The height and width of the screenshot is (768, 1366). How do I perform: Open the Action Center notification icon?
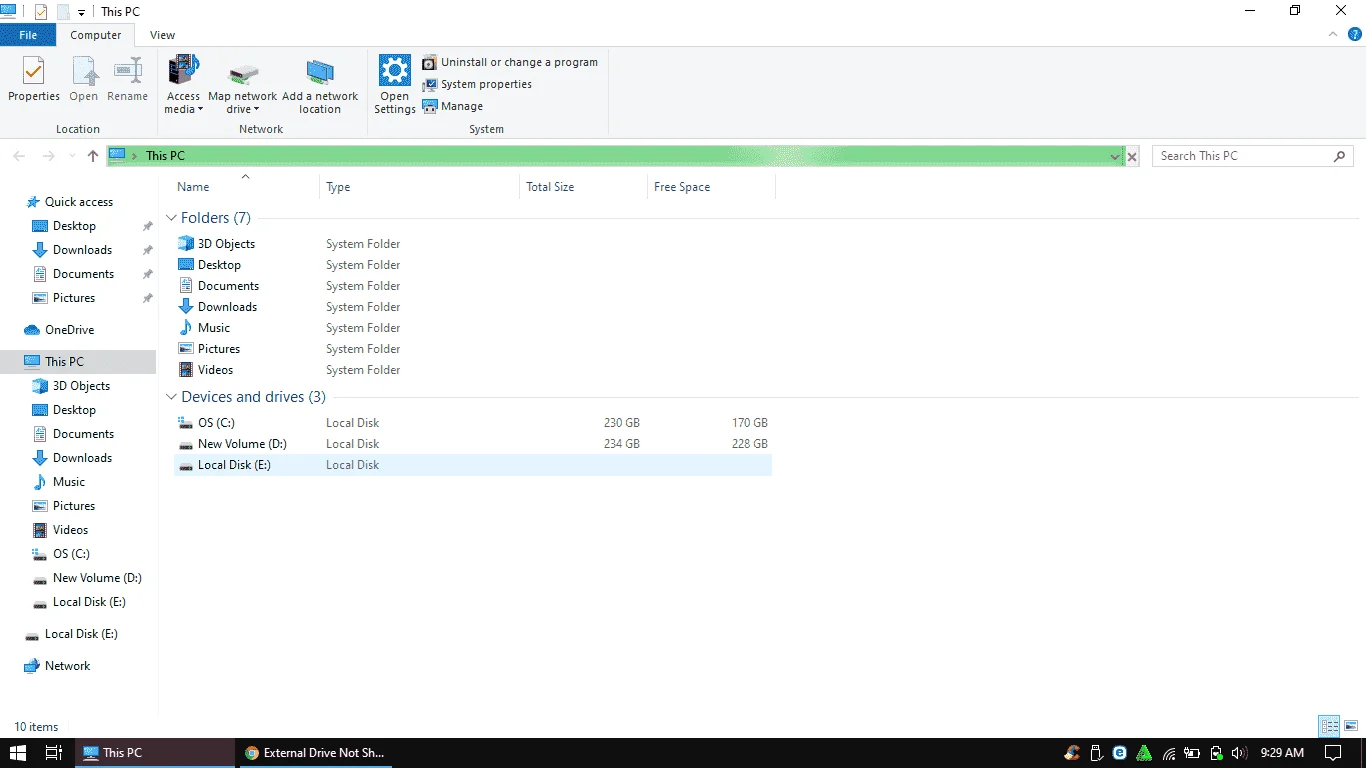tap(1332, 753)
